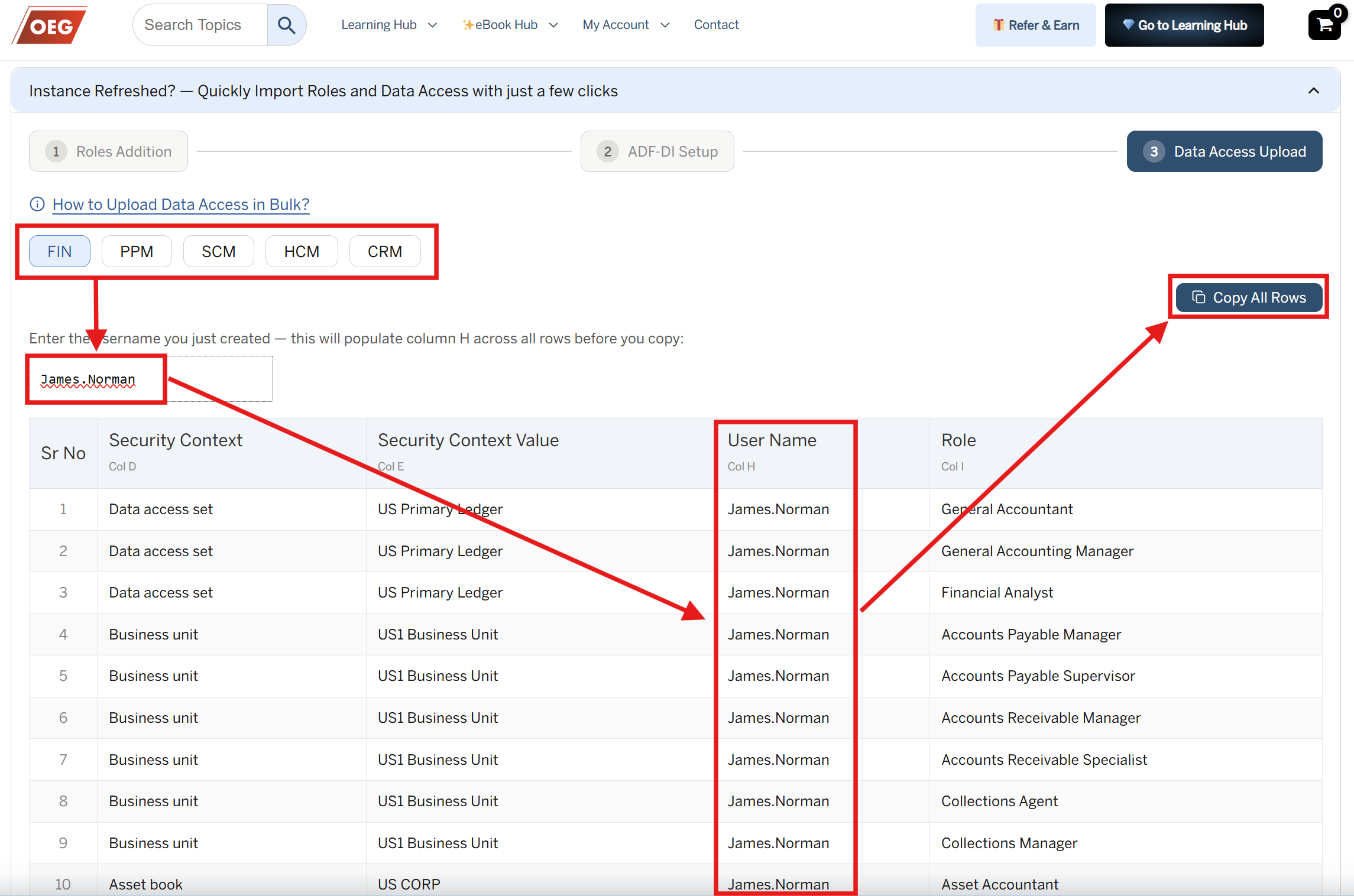
Task: Select step 3 Data Access Upload
Action: [1225, 151]
